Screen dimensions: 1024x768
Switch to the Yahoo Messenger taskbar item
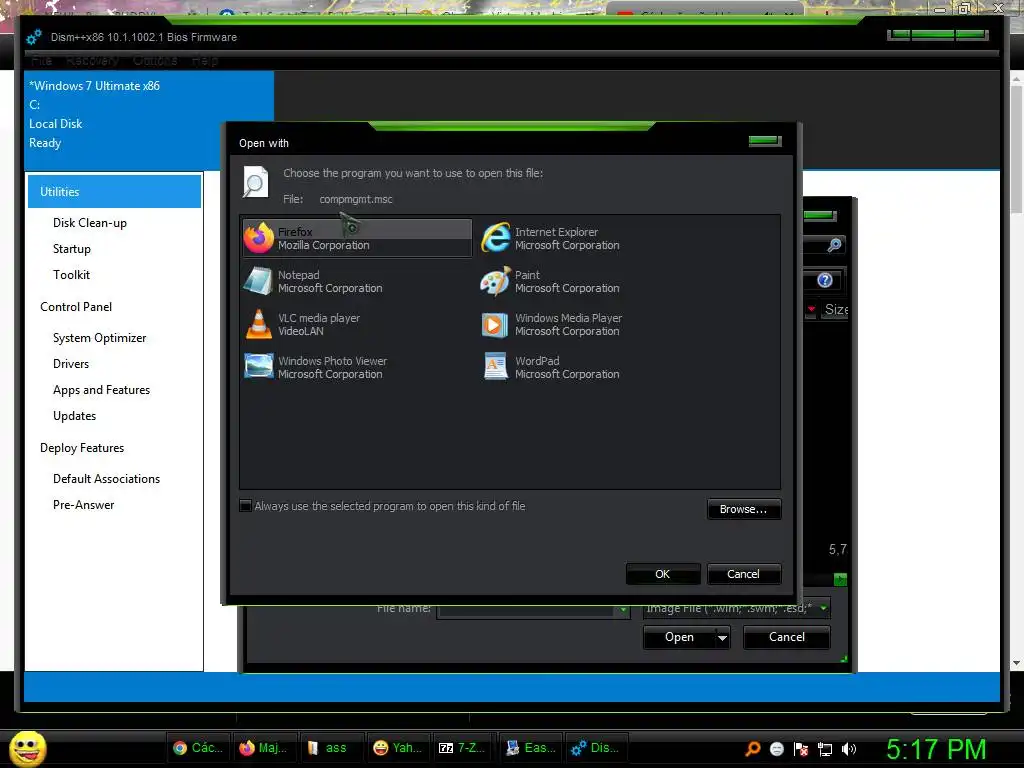(397, 748)
